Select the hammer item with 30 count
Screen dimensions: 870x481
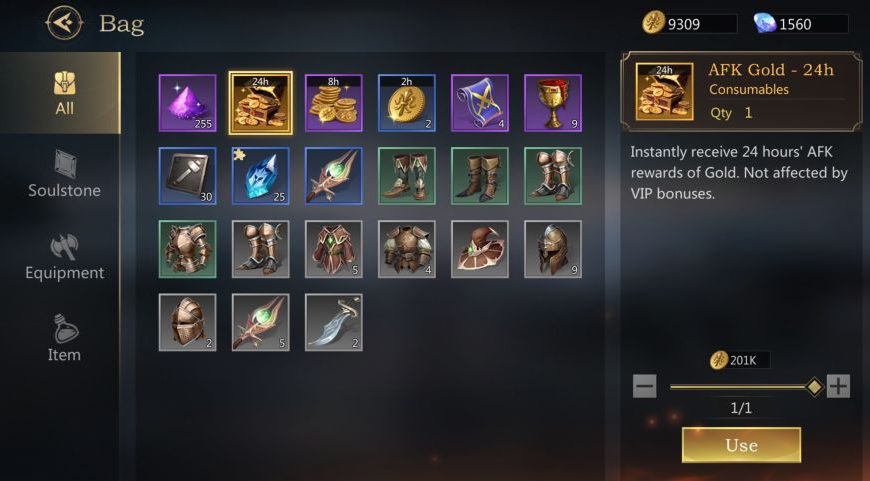188,176
